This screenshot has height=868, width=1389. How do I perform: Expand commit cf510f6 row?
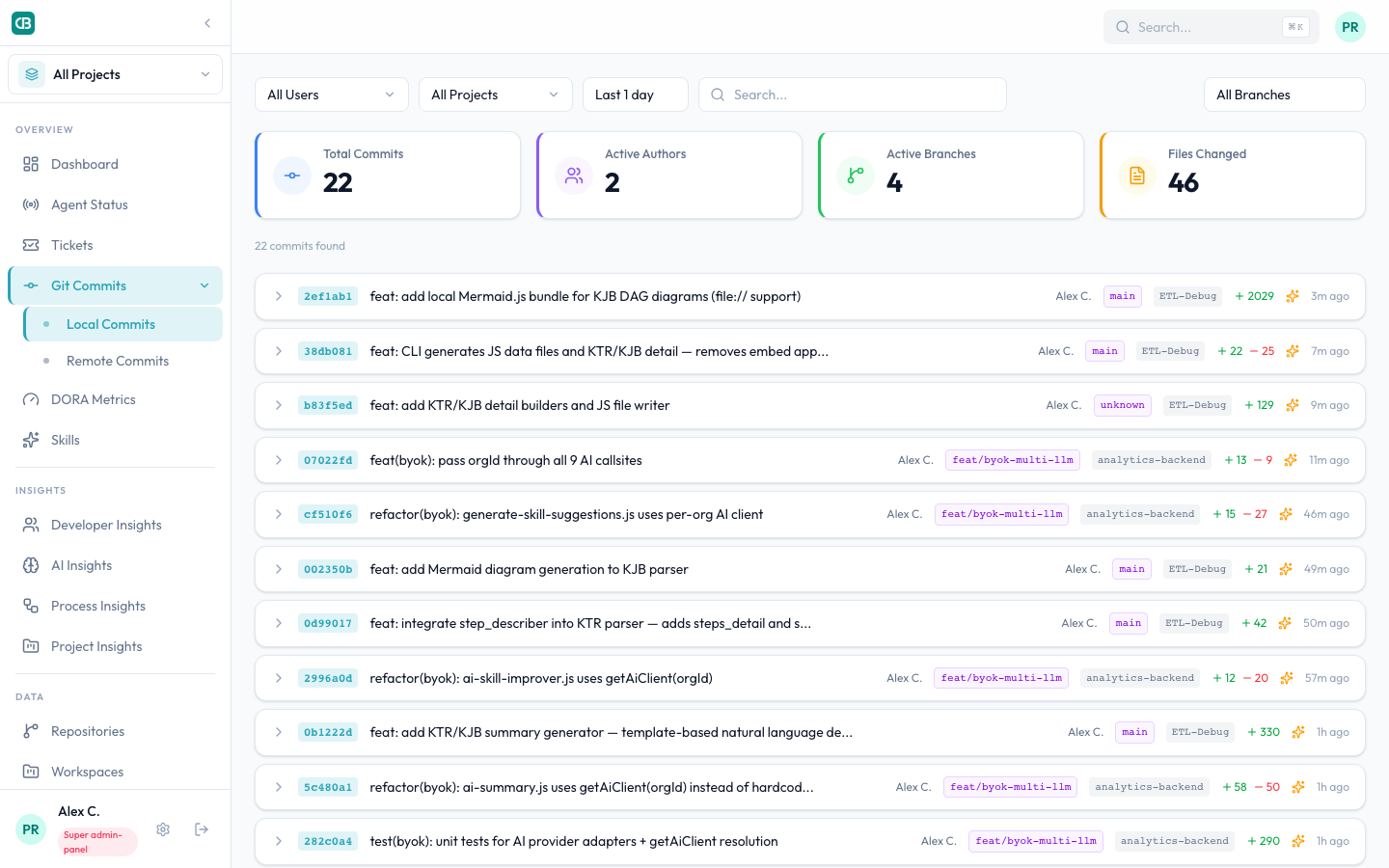click(279, 514)
